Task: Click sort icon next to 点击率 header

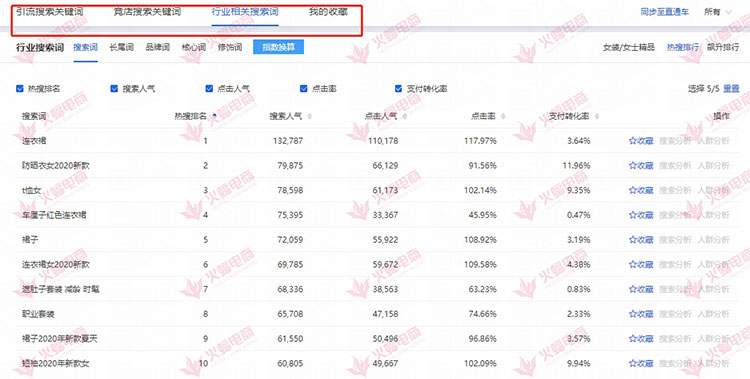Action: pyautogui.click(x=503, y=116)
